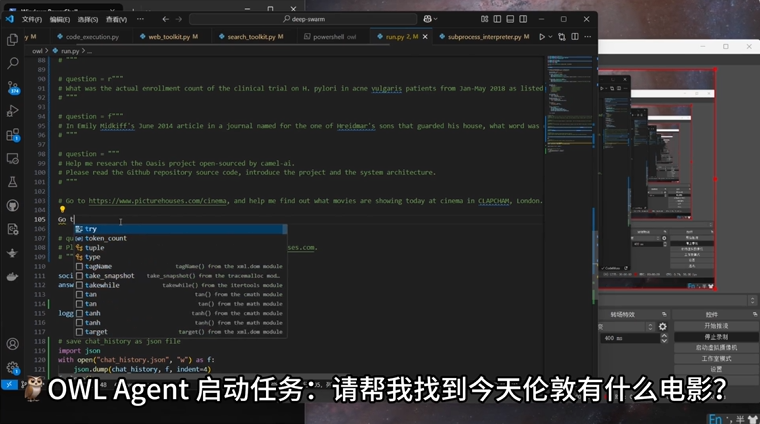
Task: Open the run button dropdown arrow
Action: pos(550,37)
